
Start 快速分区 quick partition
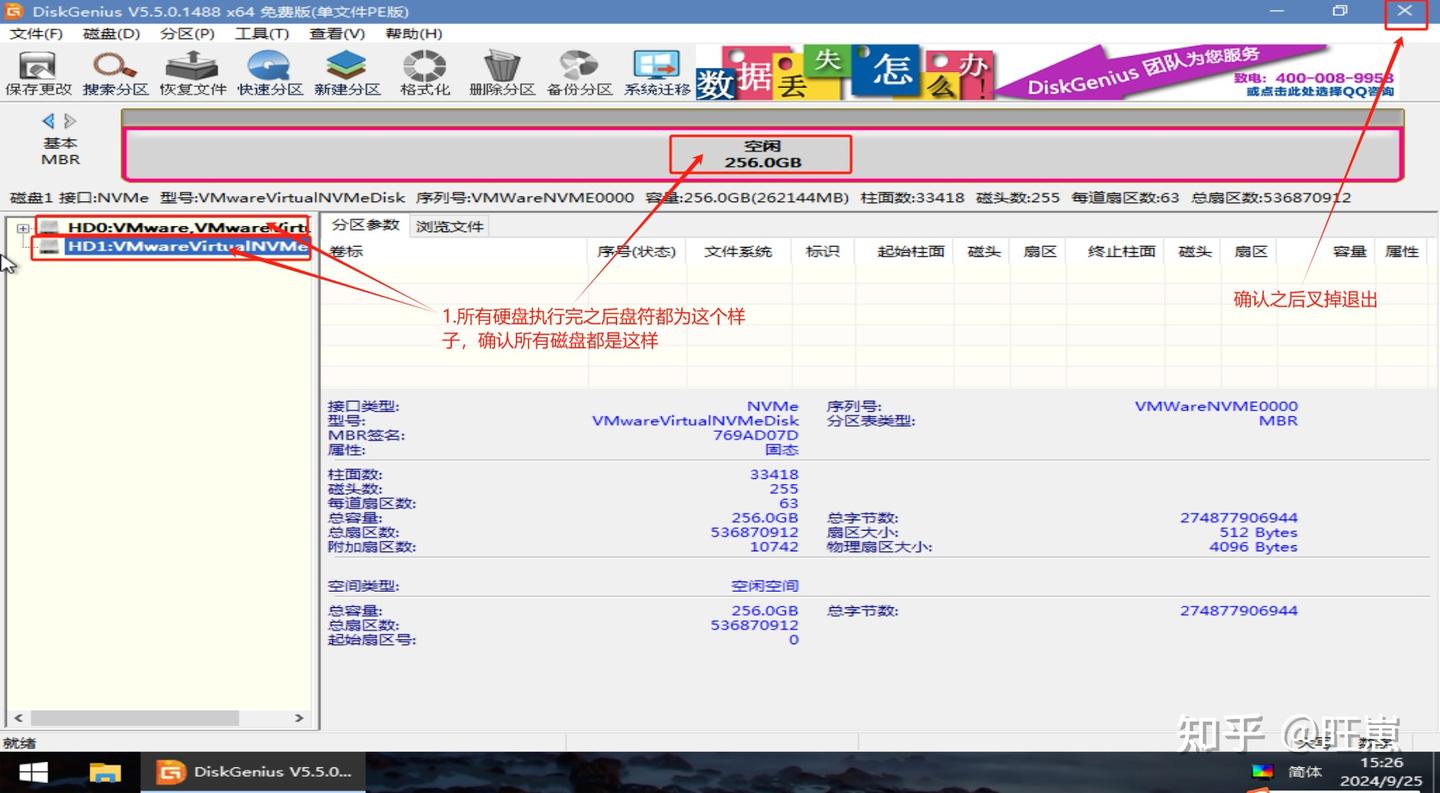pos(270,73)
